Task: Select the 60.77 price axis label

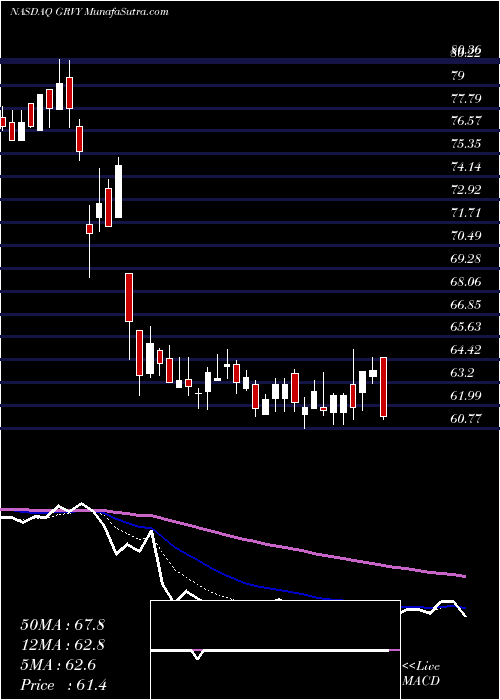Action: click(x=467, y=418)
